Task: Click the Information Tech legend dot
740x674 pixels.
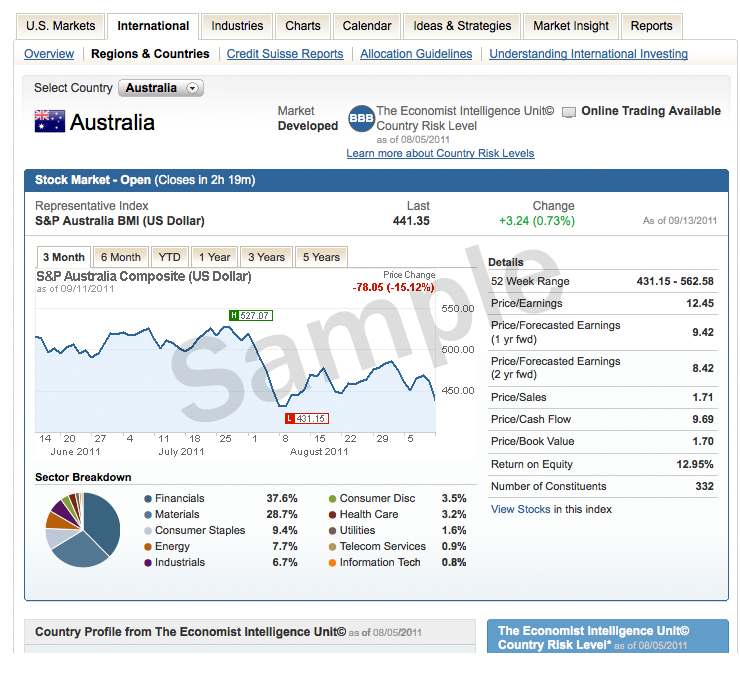Action: pyautogui.click(x=332, y=563)
